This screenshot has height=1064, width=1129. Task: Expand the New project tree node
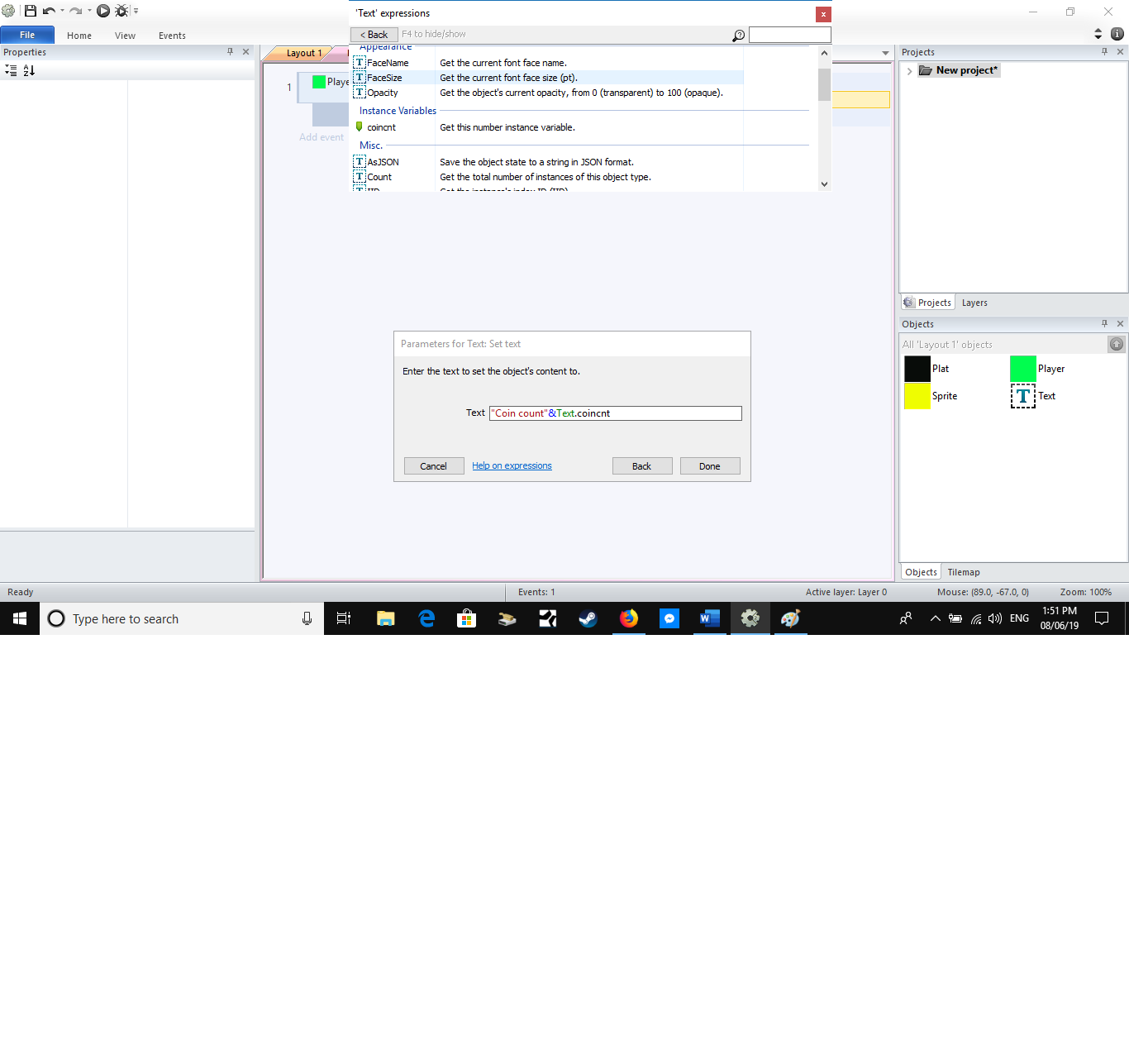click(909, 71)
